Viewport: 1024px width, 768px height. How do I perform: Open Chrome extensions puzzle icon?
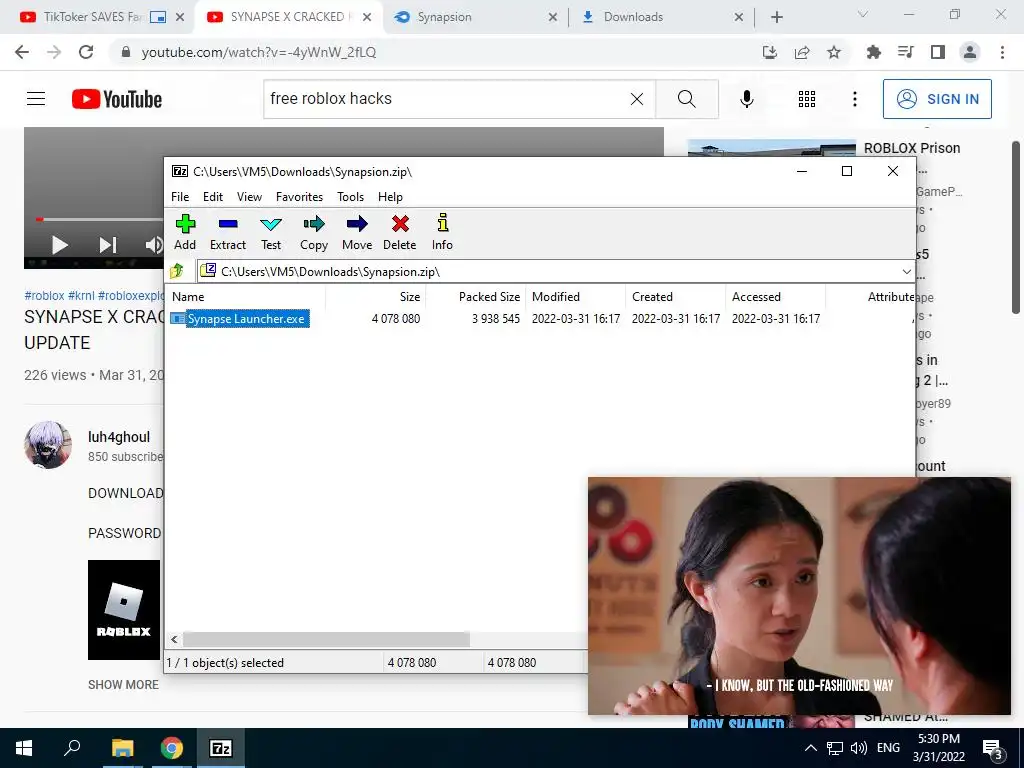tap(873, 52)
